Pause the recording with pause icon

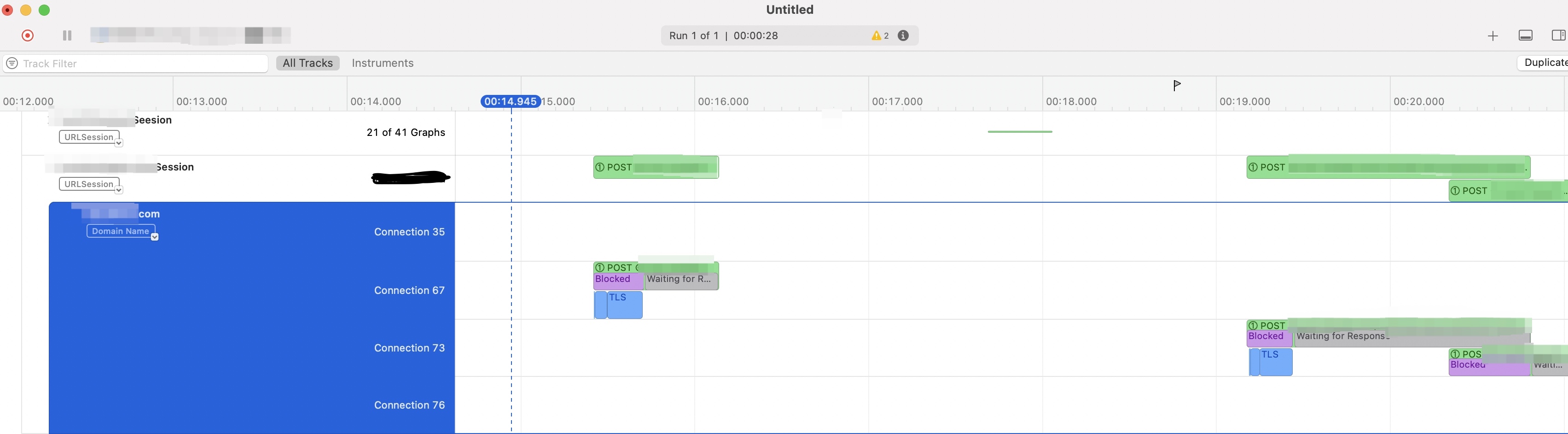pyautogui.click(x=67, y=35)
